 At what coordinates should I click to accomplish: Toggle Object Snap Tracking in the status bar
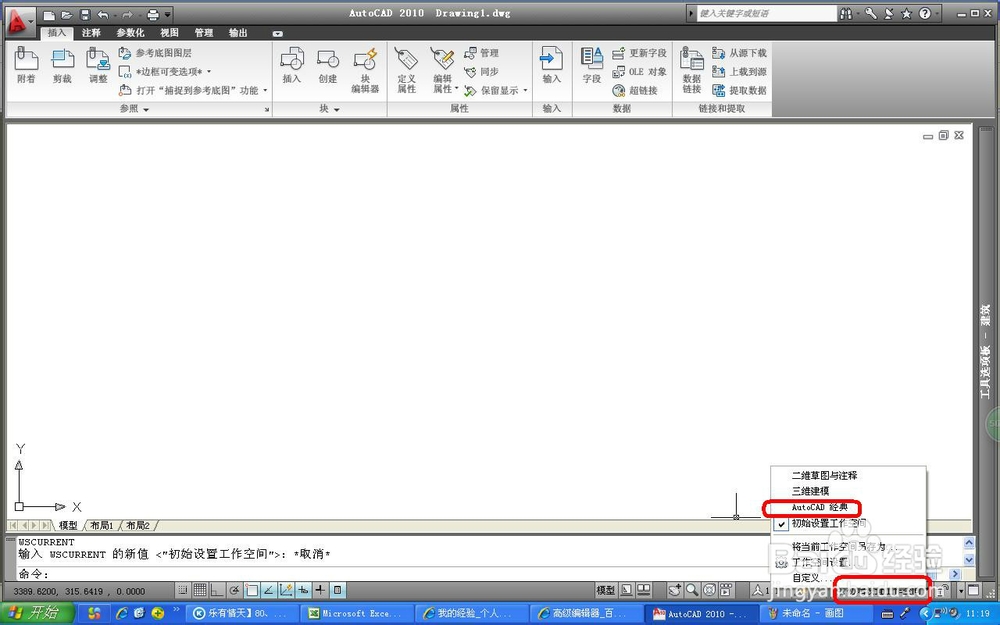[x=268, y=591]
